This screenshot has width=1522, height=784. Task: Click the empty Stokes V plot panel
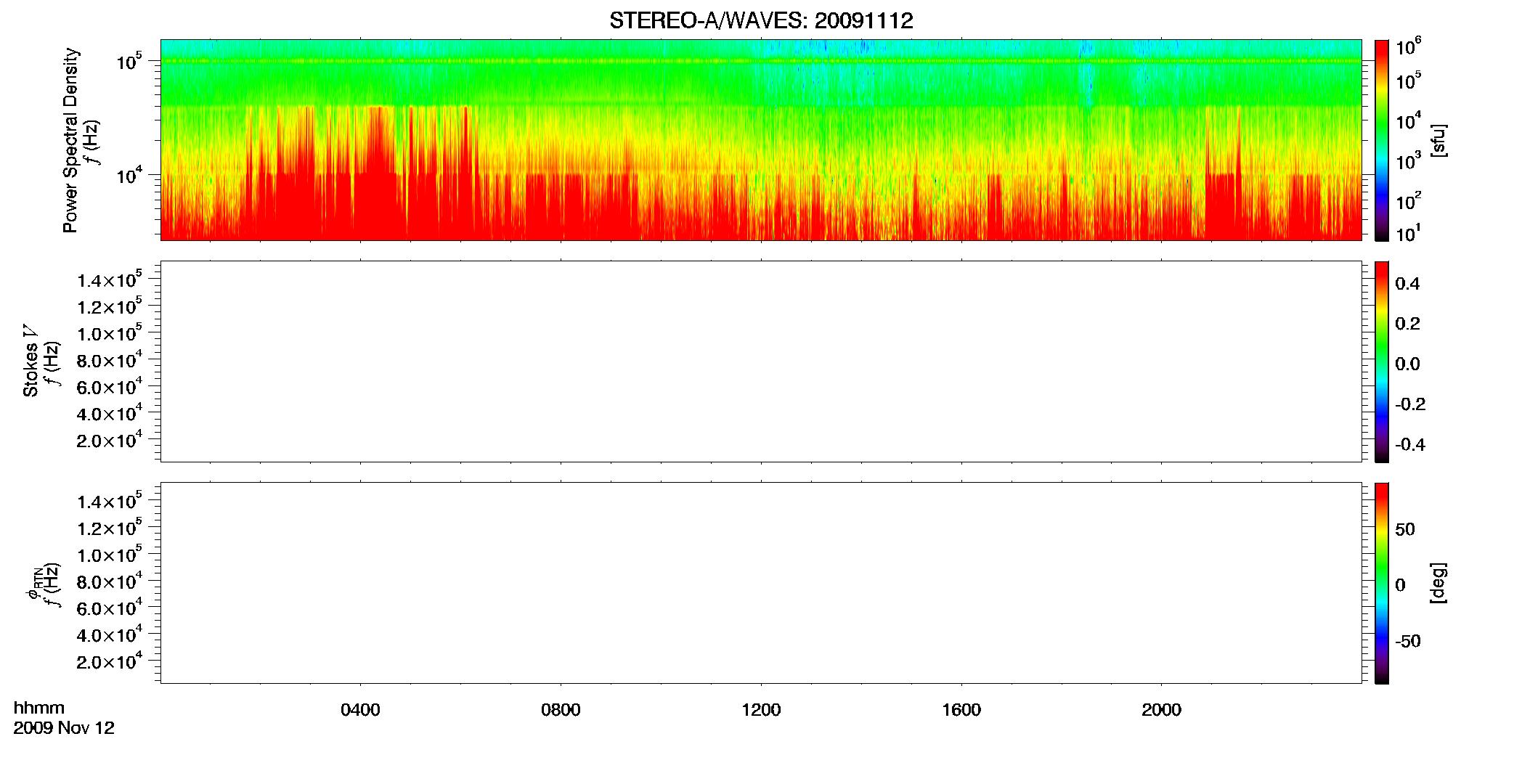point(761,361)
